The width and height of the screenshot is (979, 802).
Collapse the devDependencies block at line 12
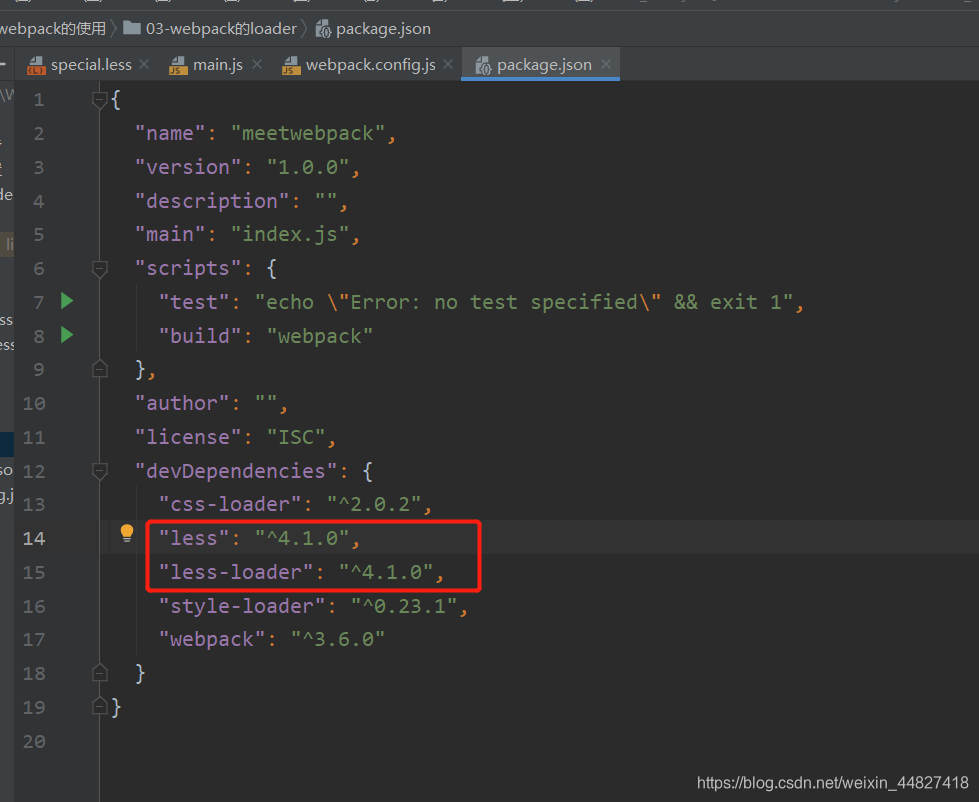tap(99, 471)
